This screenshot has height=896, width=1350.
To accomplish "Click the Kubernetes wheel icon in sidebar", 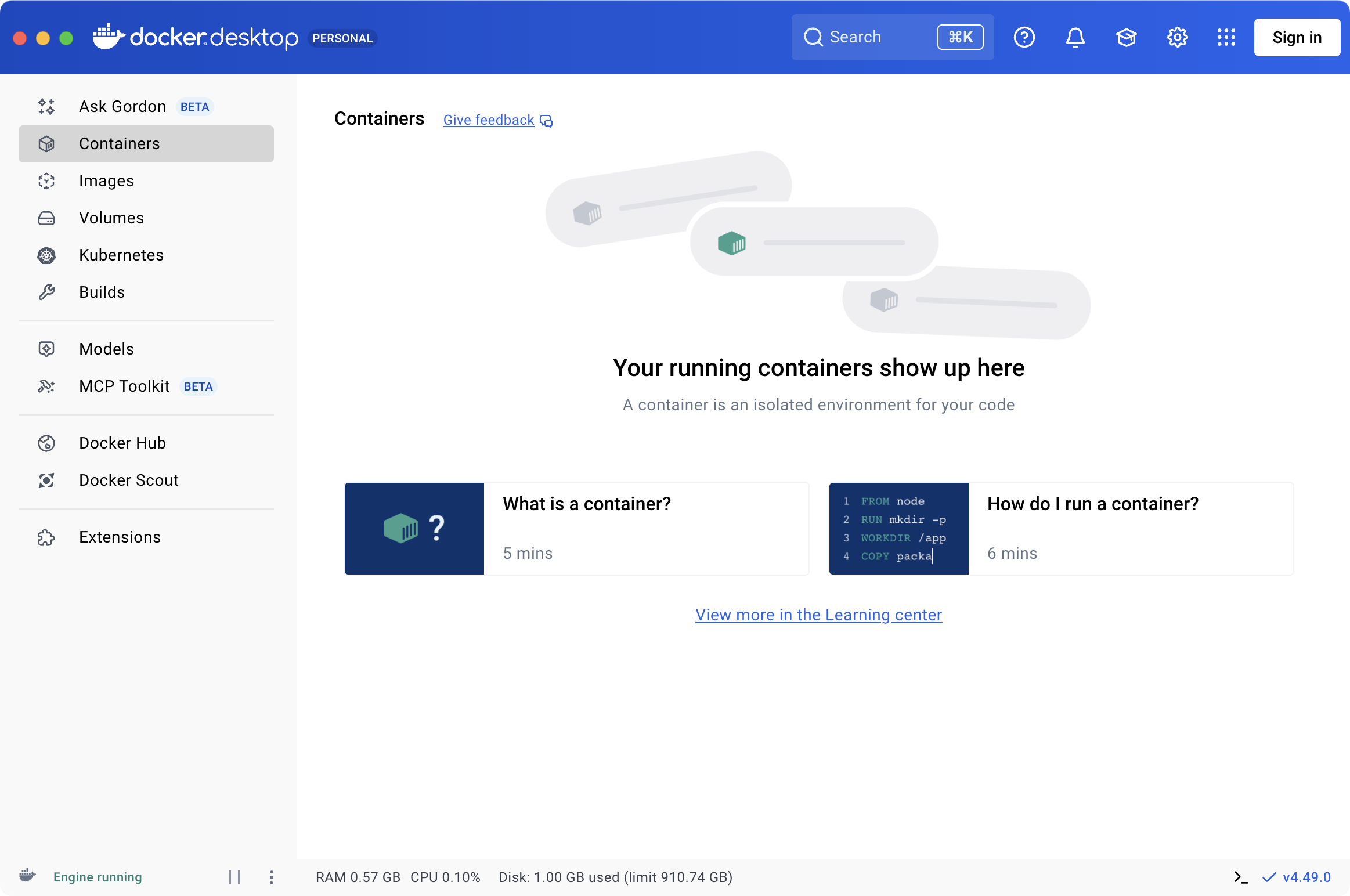I will click(46, 255).
